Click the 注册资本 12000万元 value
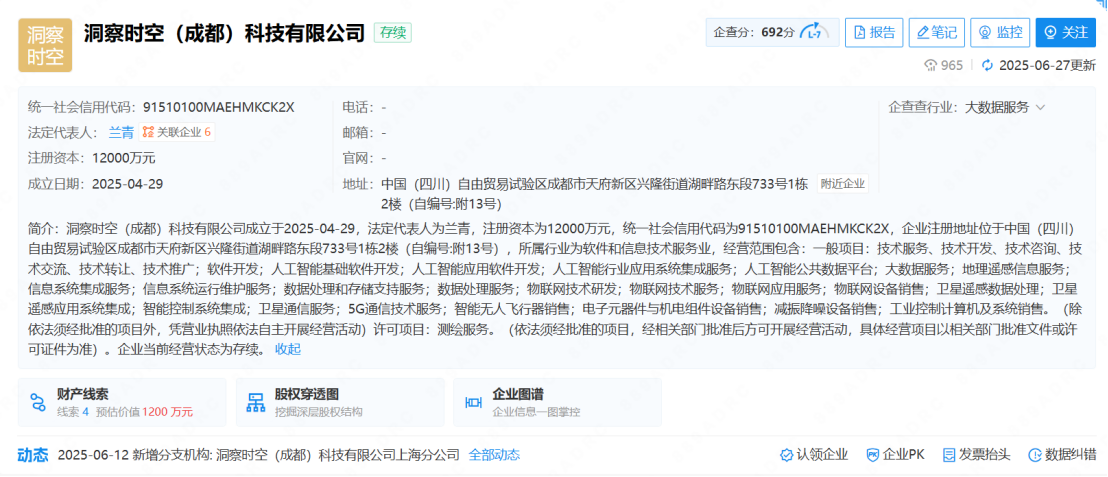 click(124, 158)
